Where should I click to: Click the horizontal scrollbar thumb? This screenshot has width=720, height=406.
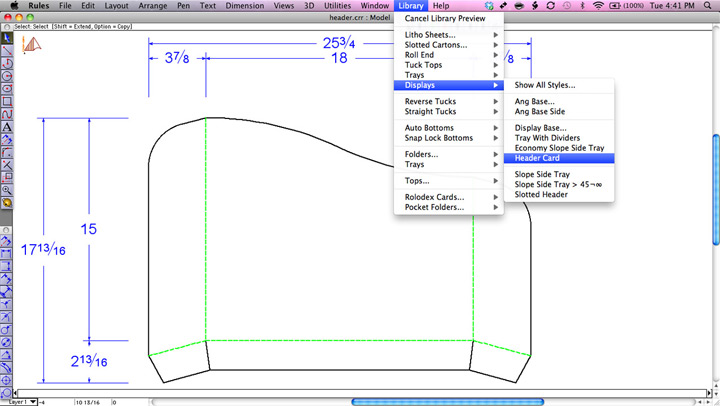pyautogui.click(x=450, y=401)
